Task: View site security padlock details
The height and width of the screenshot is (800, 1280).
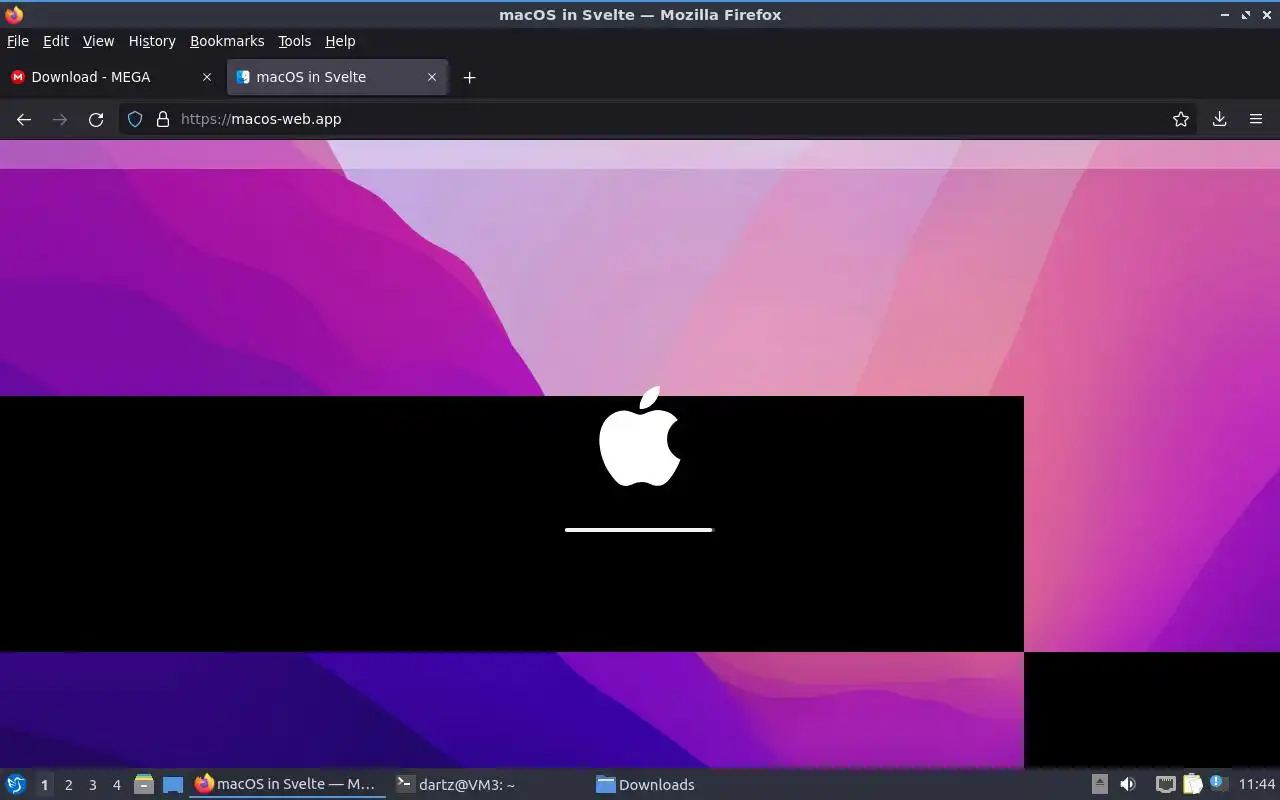Action: (163, 119)
